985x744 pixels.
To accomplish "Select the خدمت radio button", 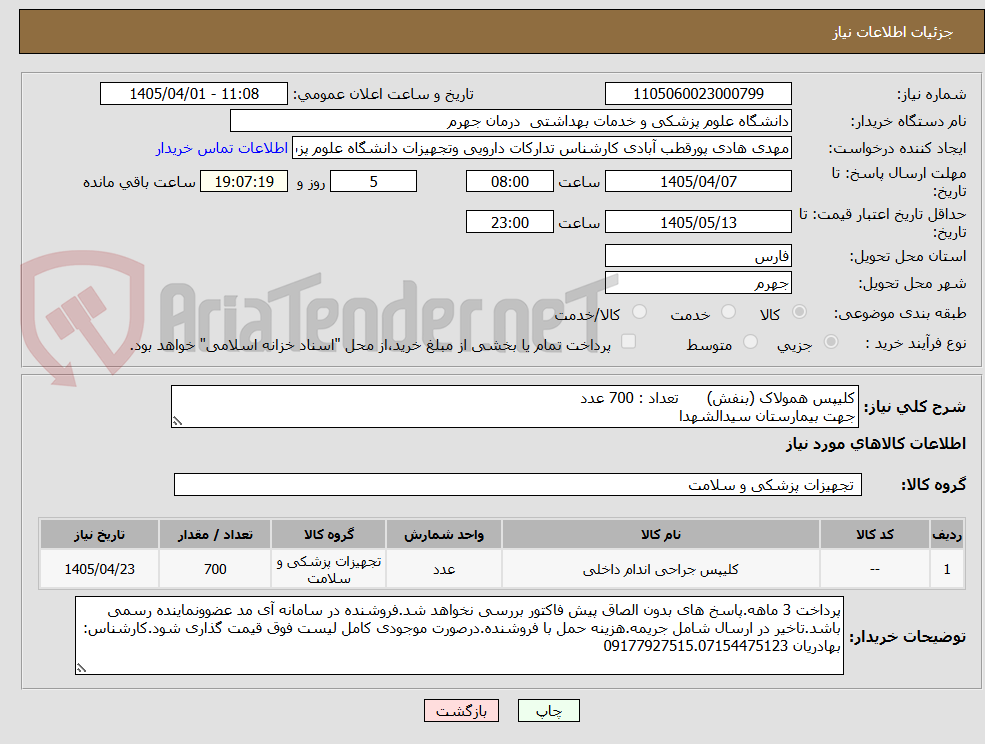I will click(x=729, y=312).
